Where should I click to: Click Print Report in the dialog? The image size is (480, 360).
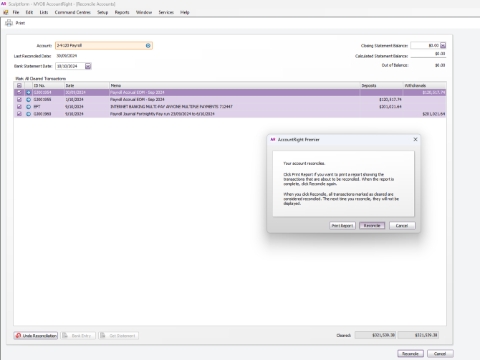click(x=342, y=226)
